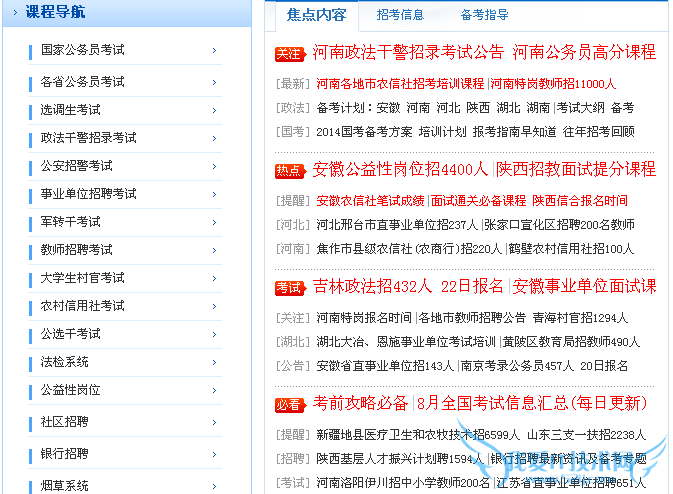The image size is (673, 494).
Task: Expand the 教师招聘考试 arrow
Action: (214, 250)
